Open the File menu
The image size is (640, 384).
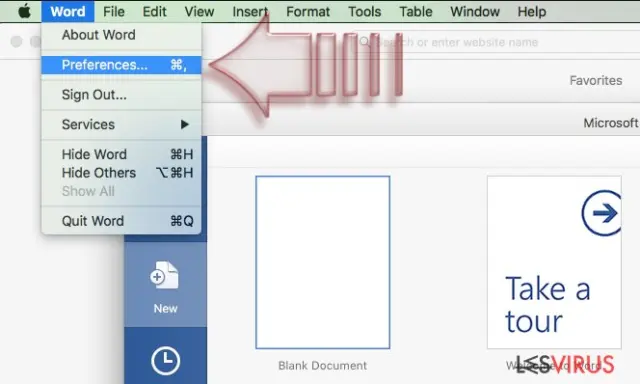114,11
